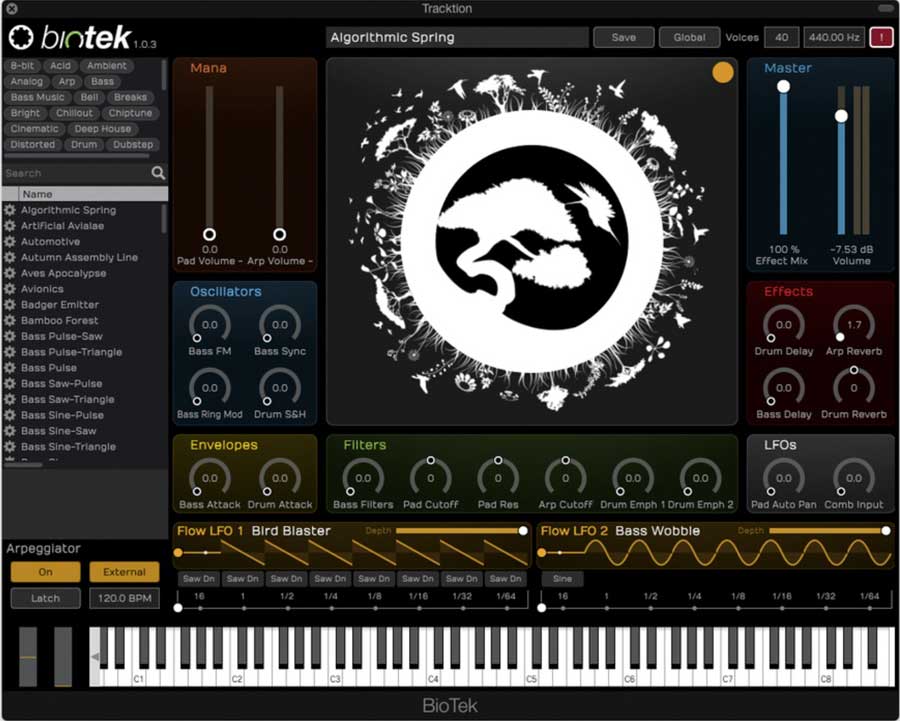Toggle the Arpeggiator On button
The height and width of the screenshot is (721, 900).
point(45,572)
